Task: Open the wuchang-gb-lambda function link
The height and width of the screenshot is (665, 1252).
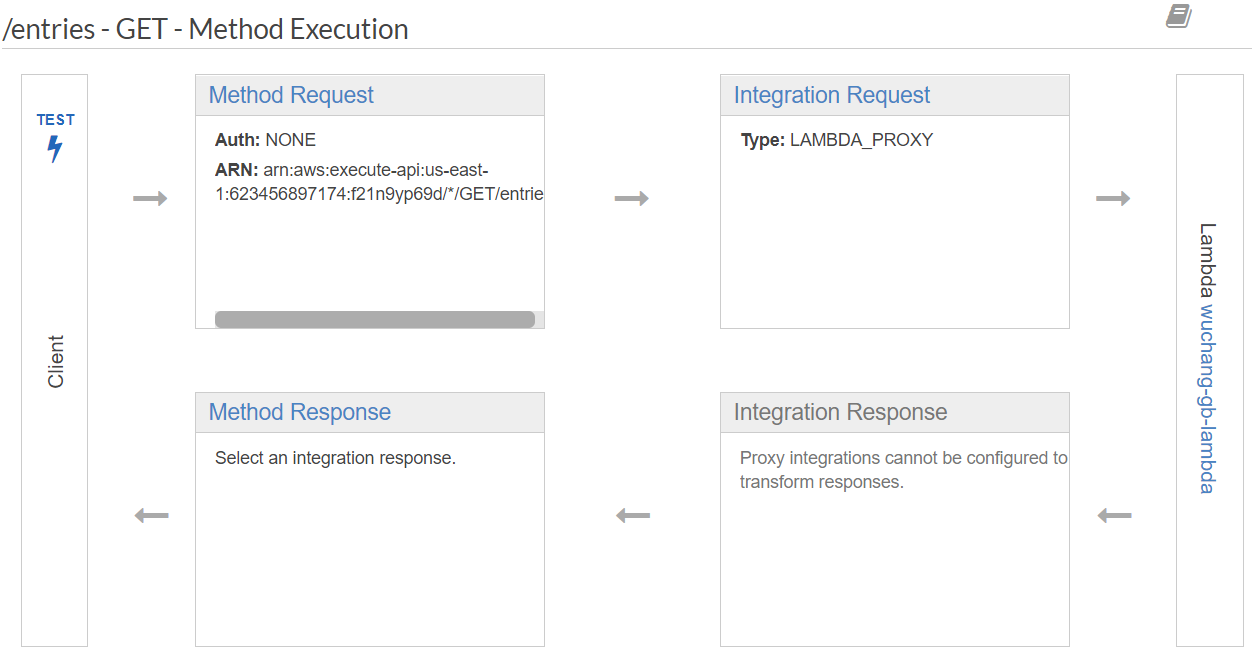Action: 1207,398
